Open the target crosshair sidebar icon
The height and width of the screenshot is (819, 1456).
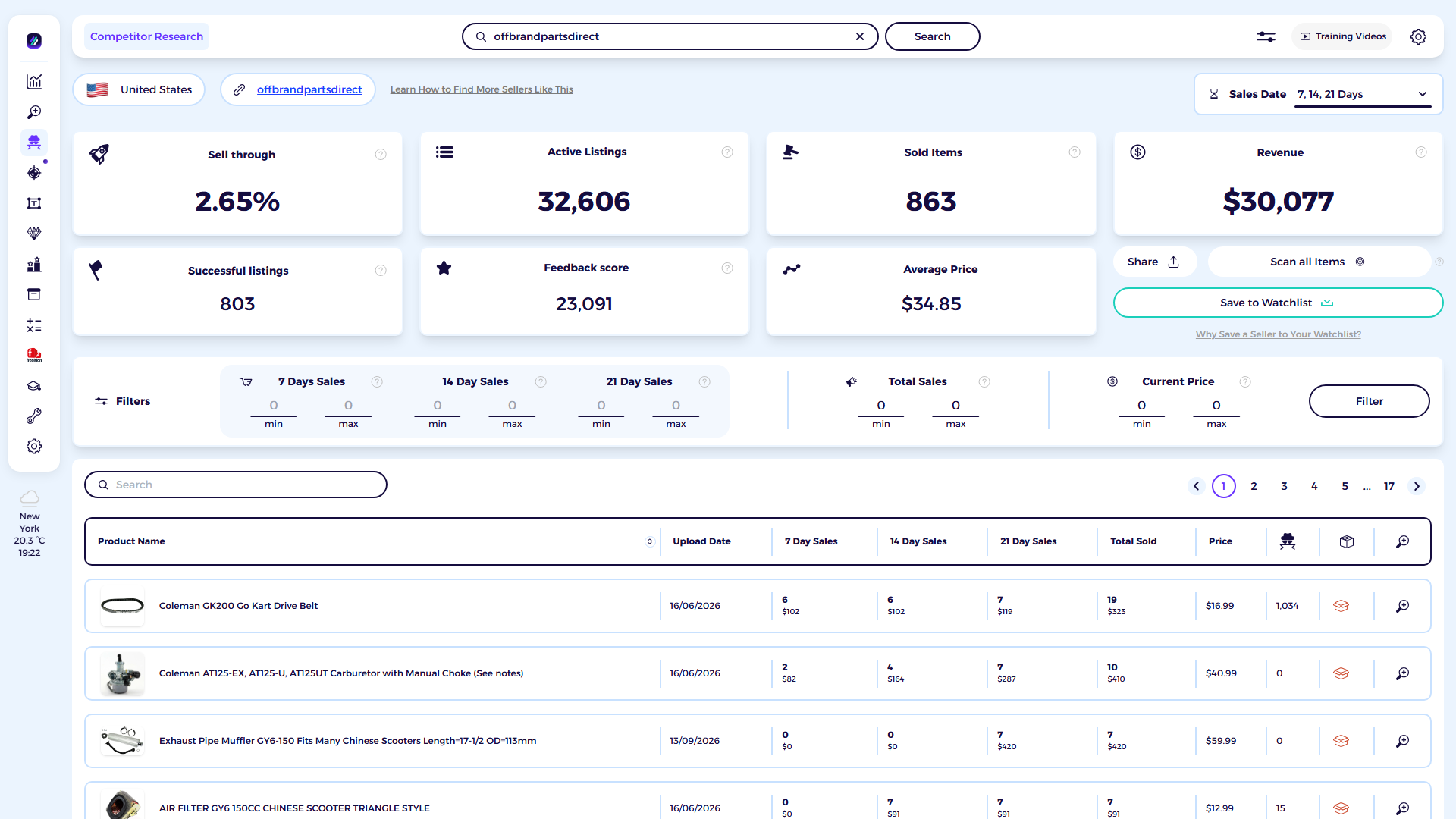34,173
